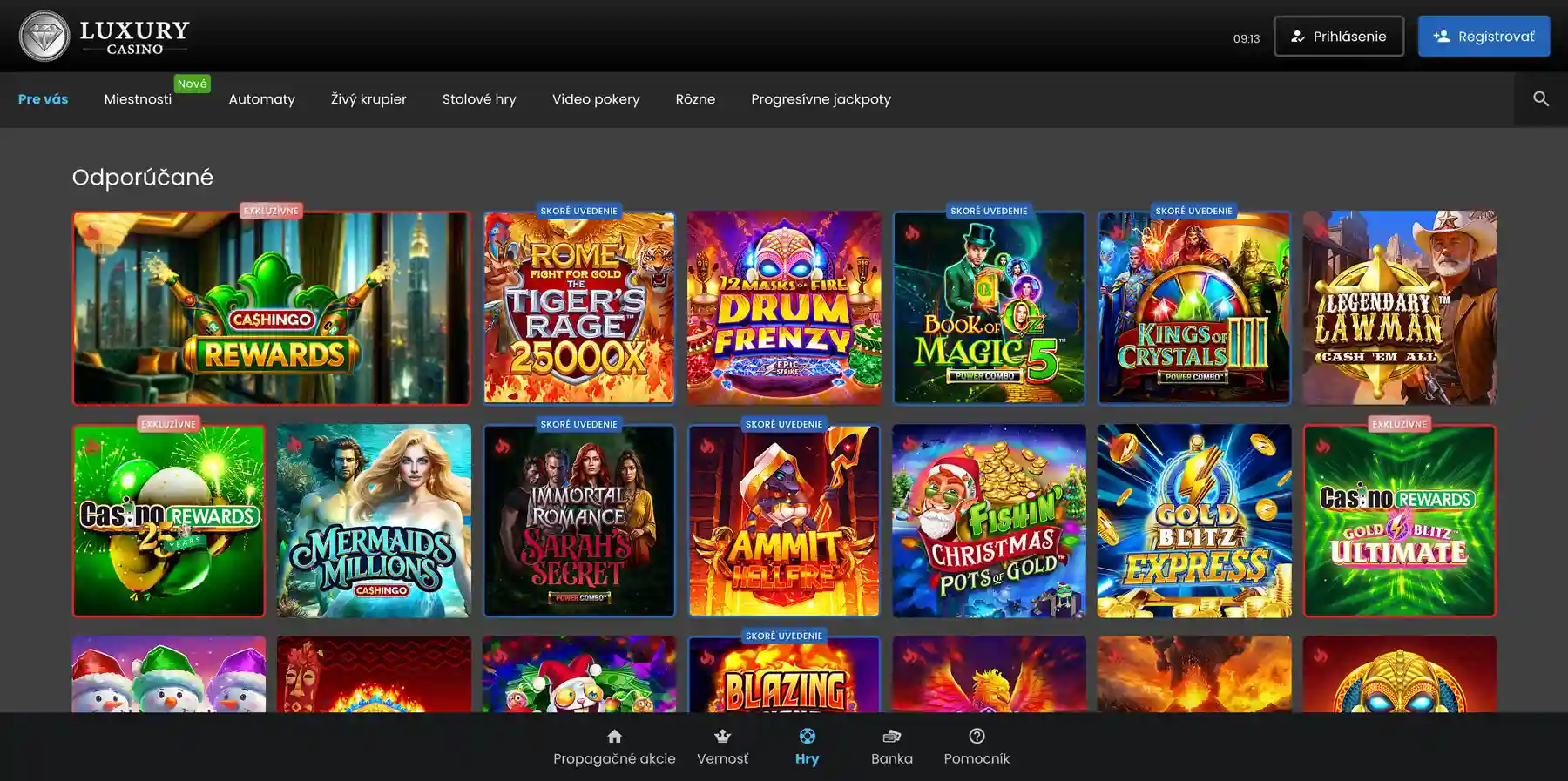Open the Mermaids Millions game tile
This screenshot has width=1568, height=781.
(374, 521)
